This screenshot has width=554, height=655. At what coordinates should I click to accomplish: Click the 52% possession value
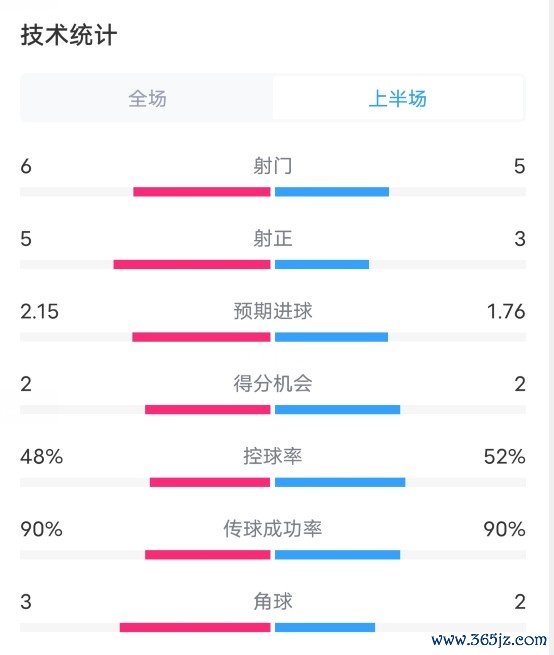tap(505, 457)
